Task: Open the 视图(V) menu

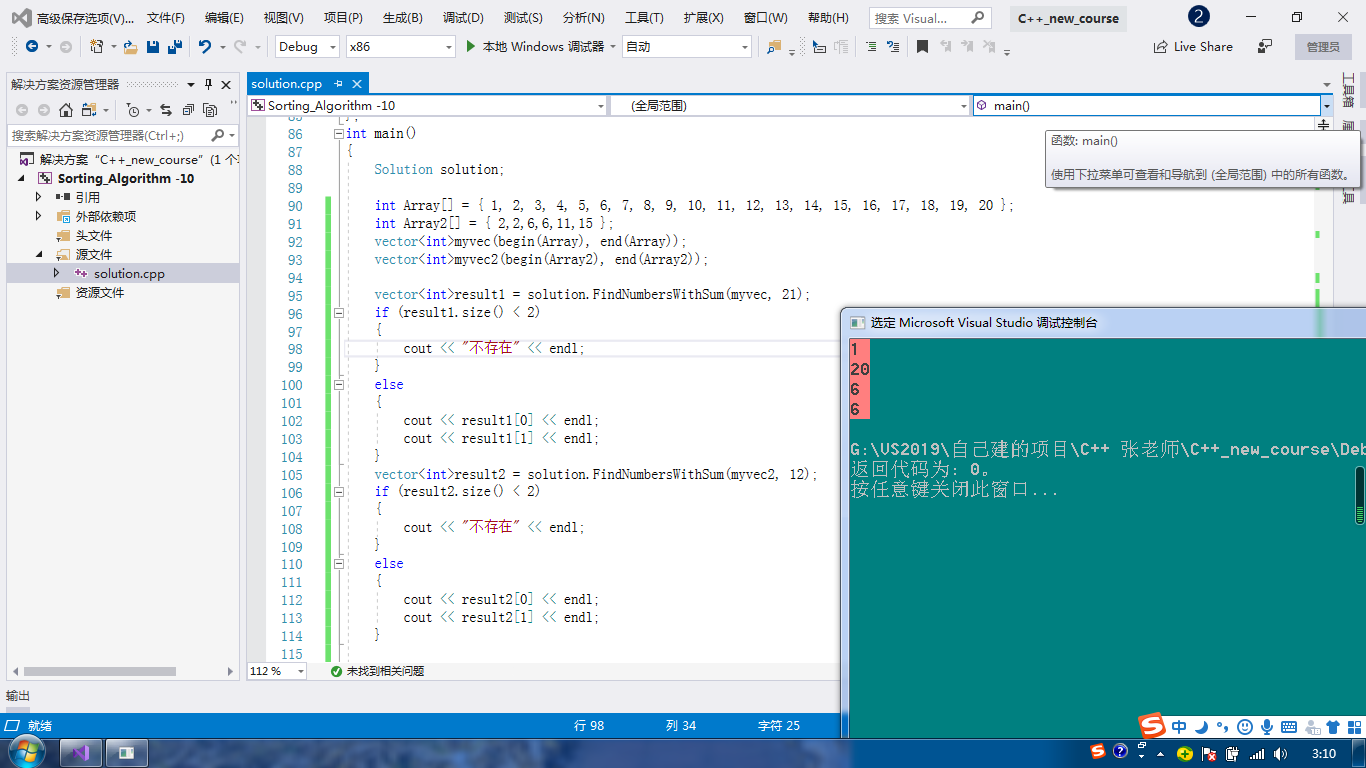Action: coord(284,18)
